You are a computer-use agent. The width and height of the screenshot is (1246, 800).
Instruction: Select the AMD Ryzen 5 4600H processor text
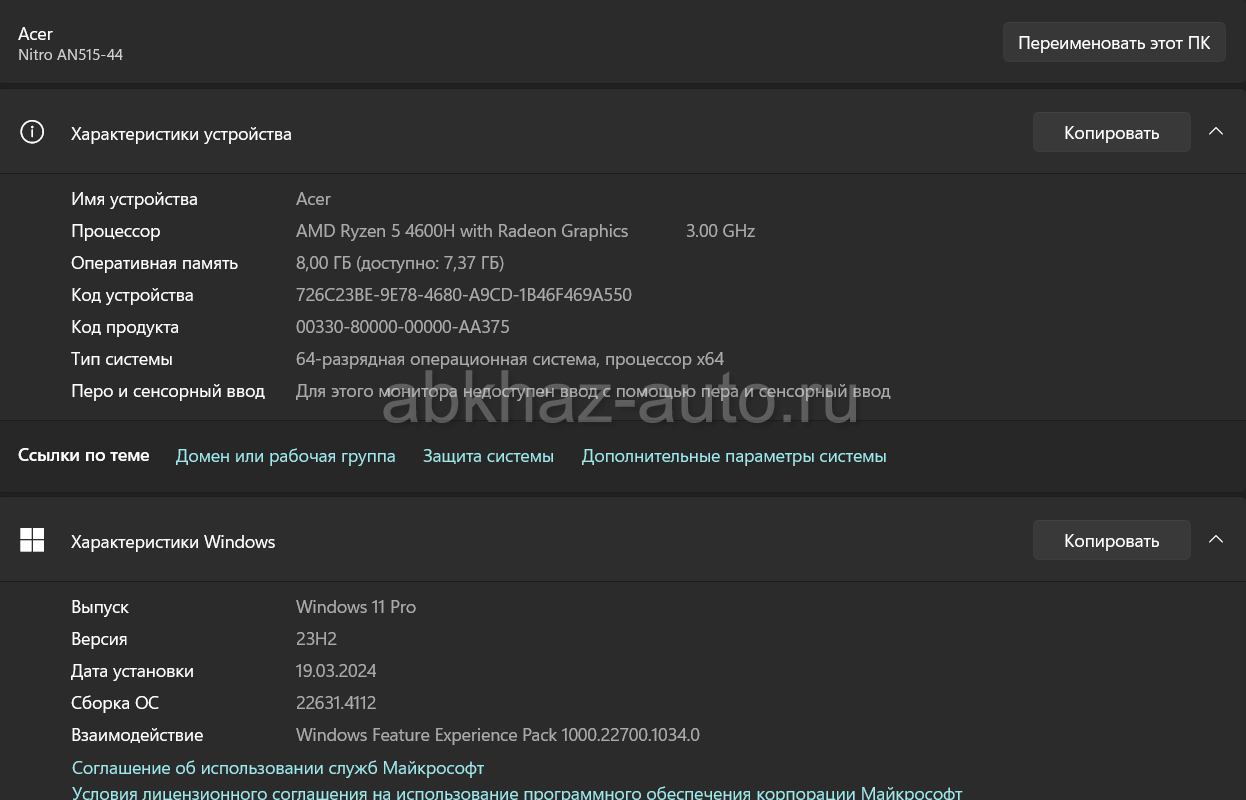point(462,231)
